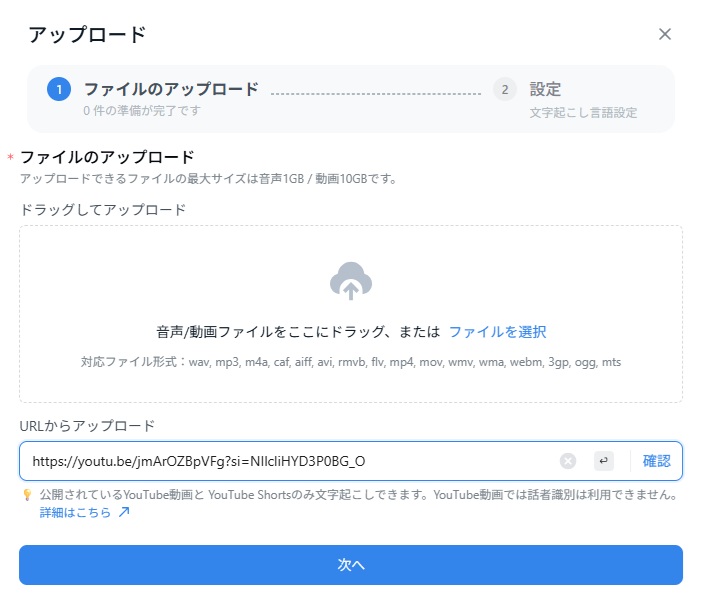703x614 pixels.
Task: Click the cloud upload icon
Action: click(x=350, y=281)
